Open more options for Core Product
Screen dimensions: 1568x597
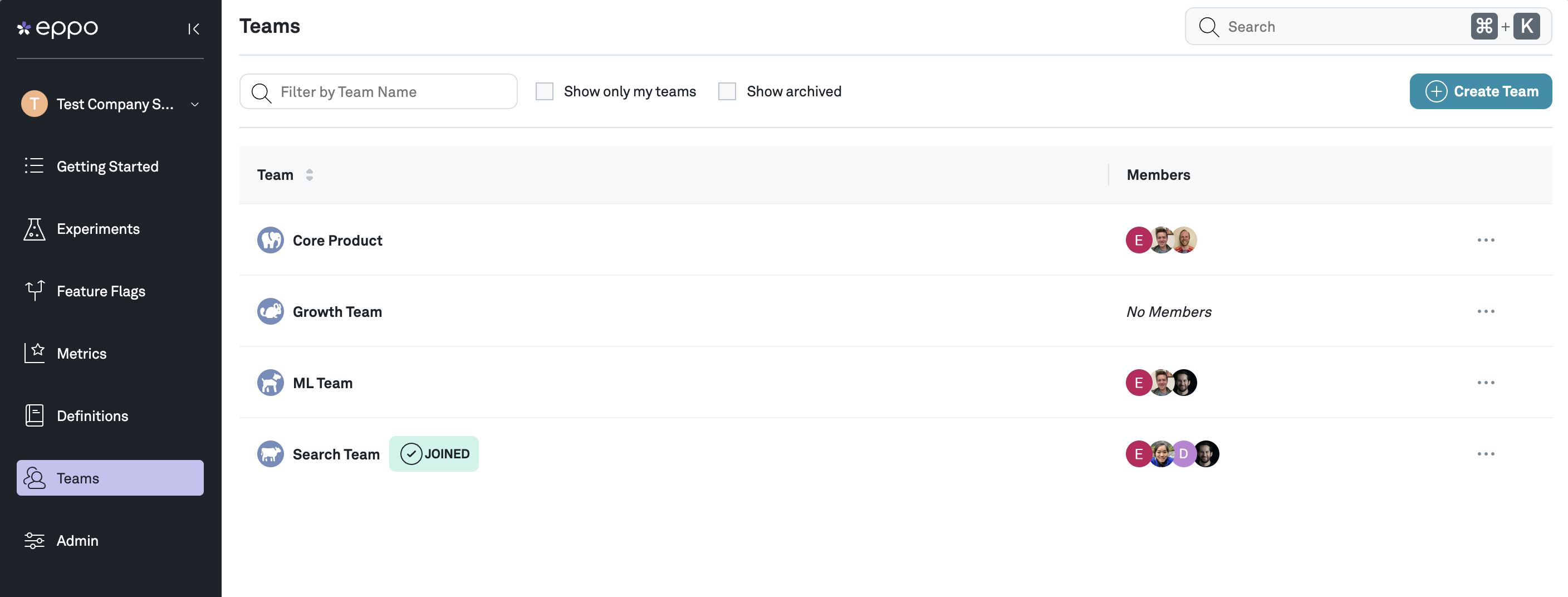[x=1485, y=241]
